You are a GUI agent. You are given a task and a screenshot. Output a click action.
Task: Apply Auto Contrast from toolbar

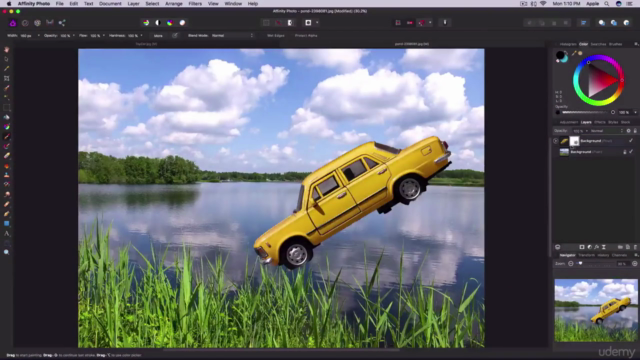158,23
